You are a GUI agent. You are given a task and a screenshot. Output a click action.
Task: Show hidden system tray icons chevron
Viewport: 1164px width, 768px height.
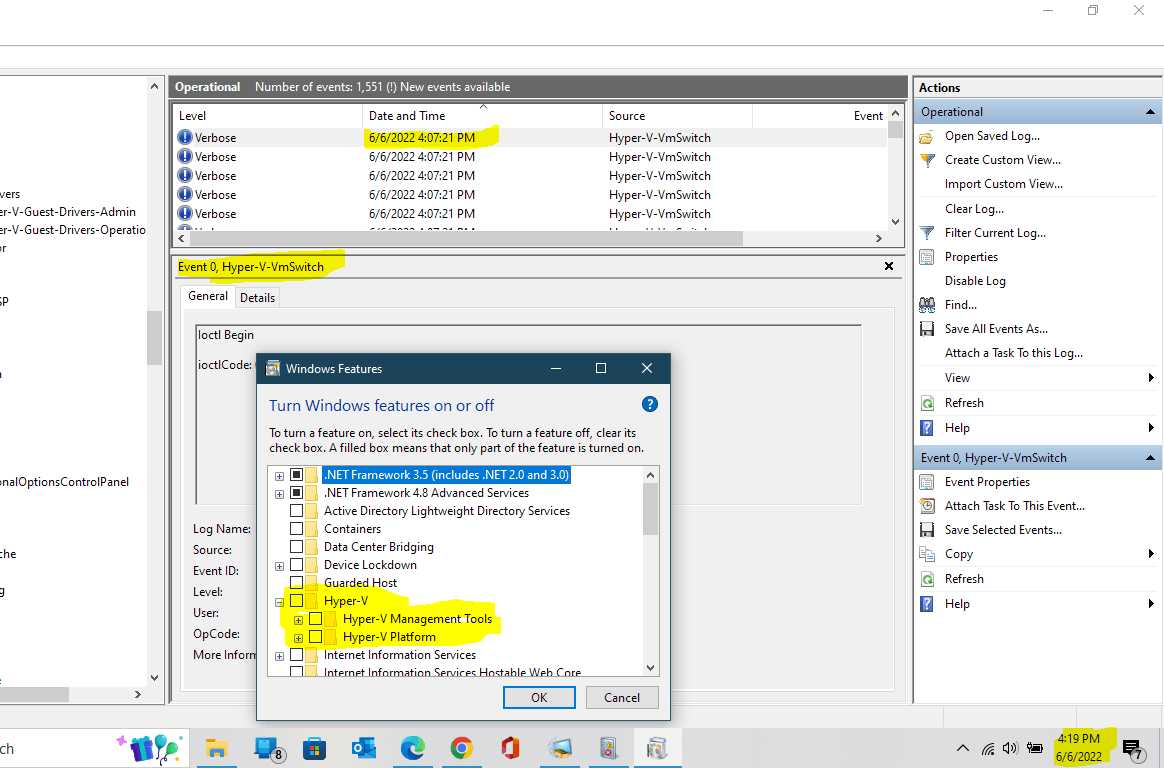click(963, 749)
